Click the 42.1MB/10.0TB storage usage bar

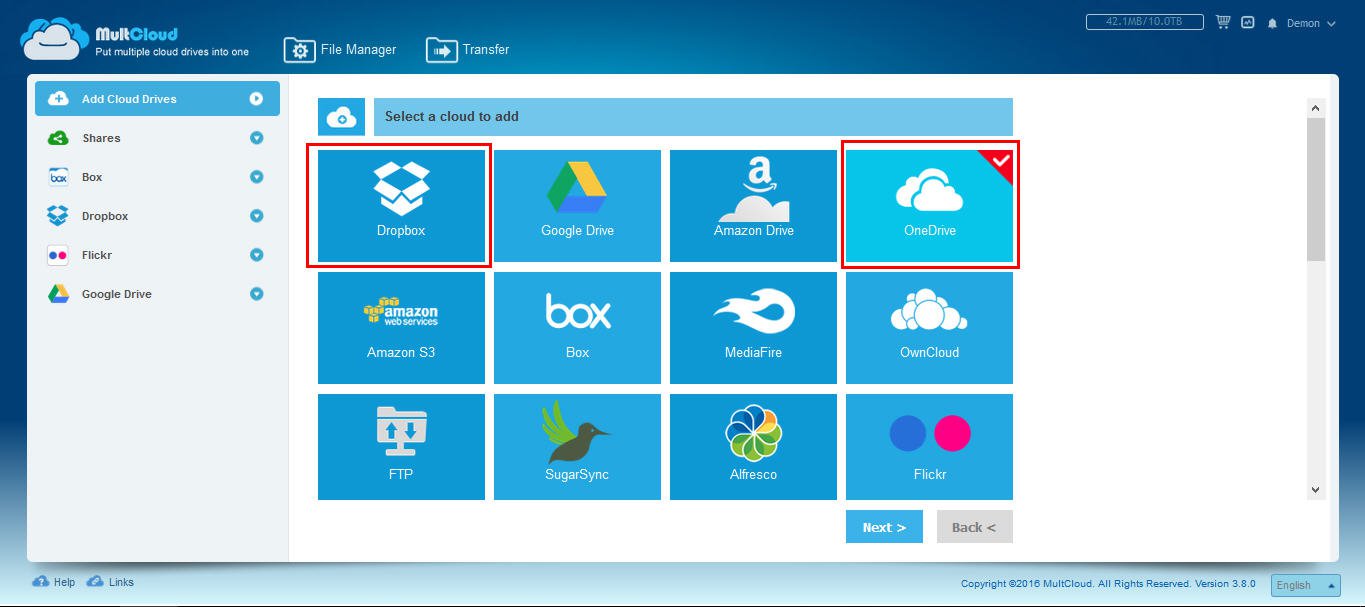point(1146,21)
